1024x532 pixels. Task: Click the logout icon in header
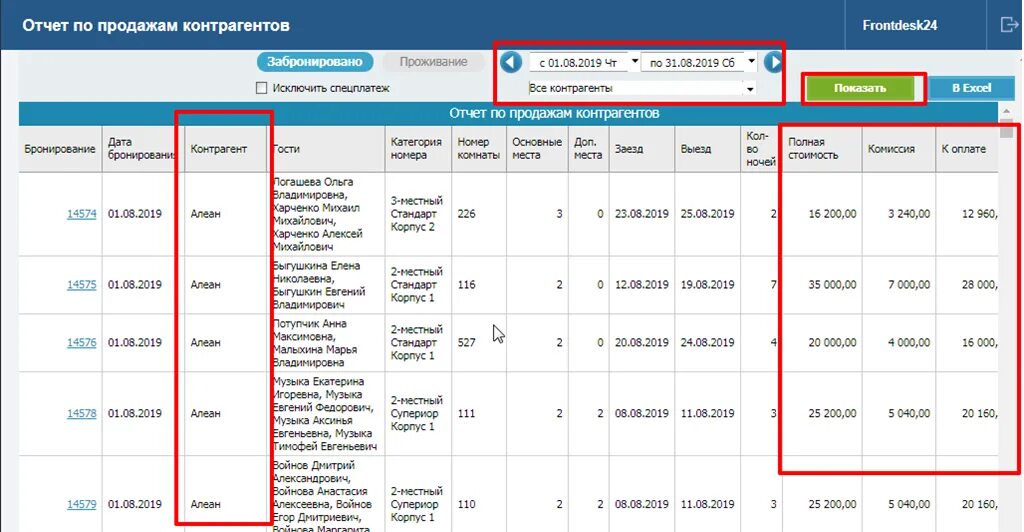coord(1009,25)
